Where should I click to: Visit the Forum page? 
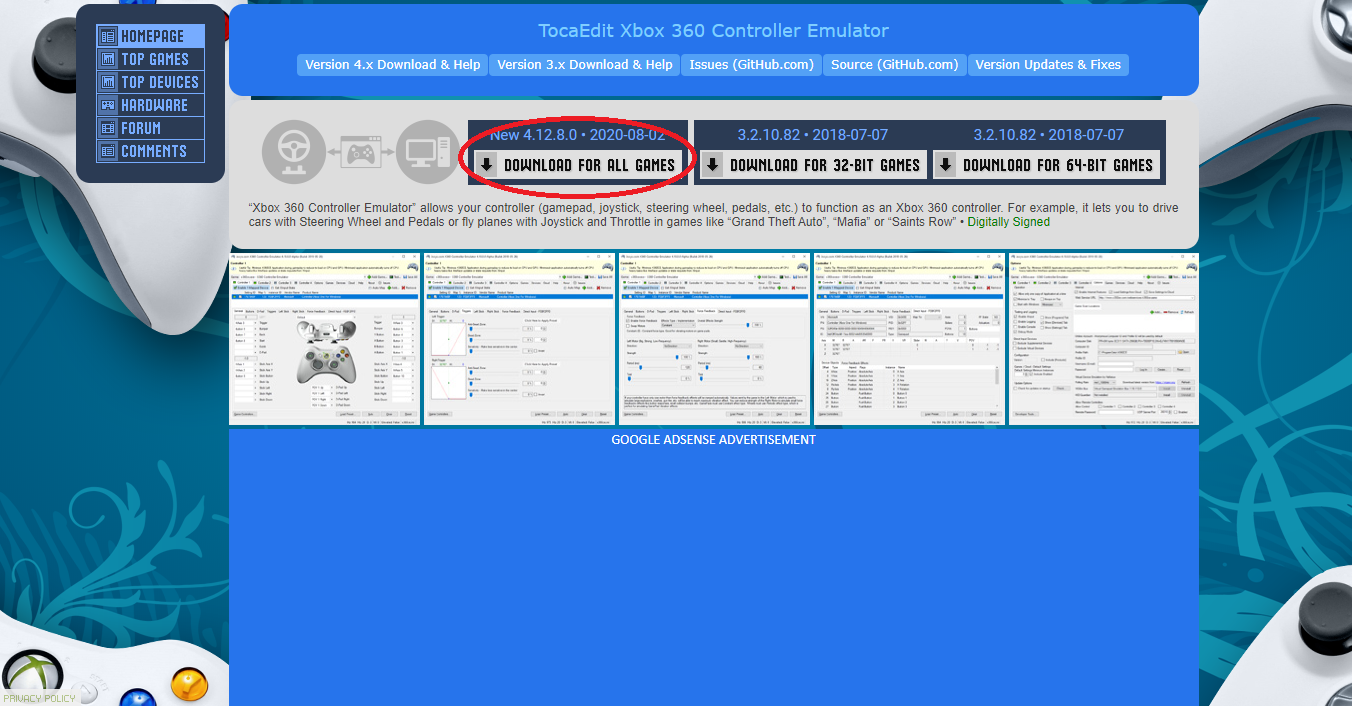(x=151, y=128)
